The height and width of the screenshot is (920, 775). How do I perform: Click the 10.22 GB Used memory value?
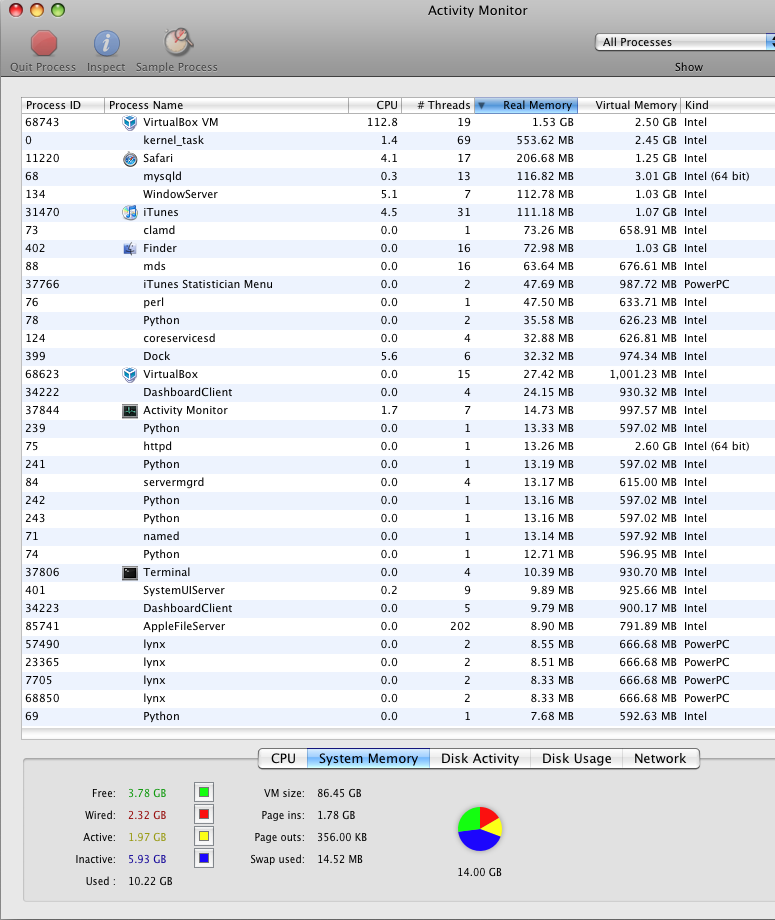pos(150,881)
